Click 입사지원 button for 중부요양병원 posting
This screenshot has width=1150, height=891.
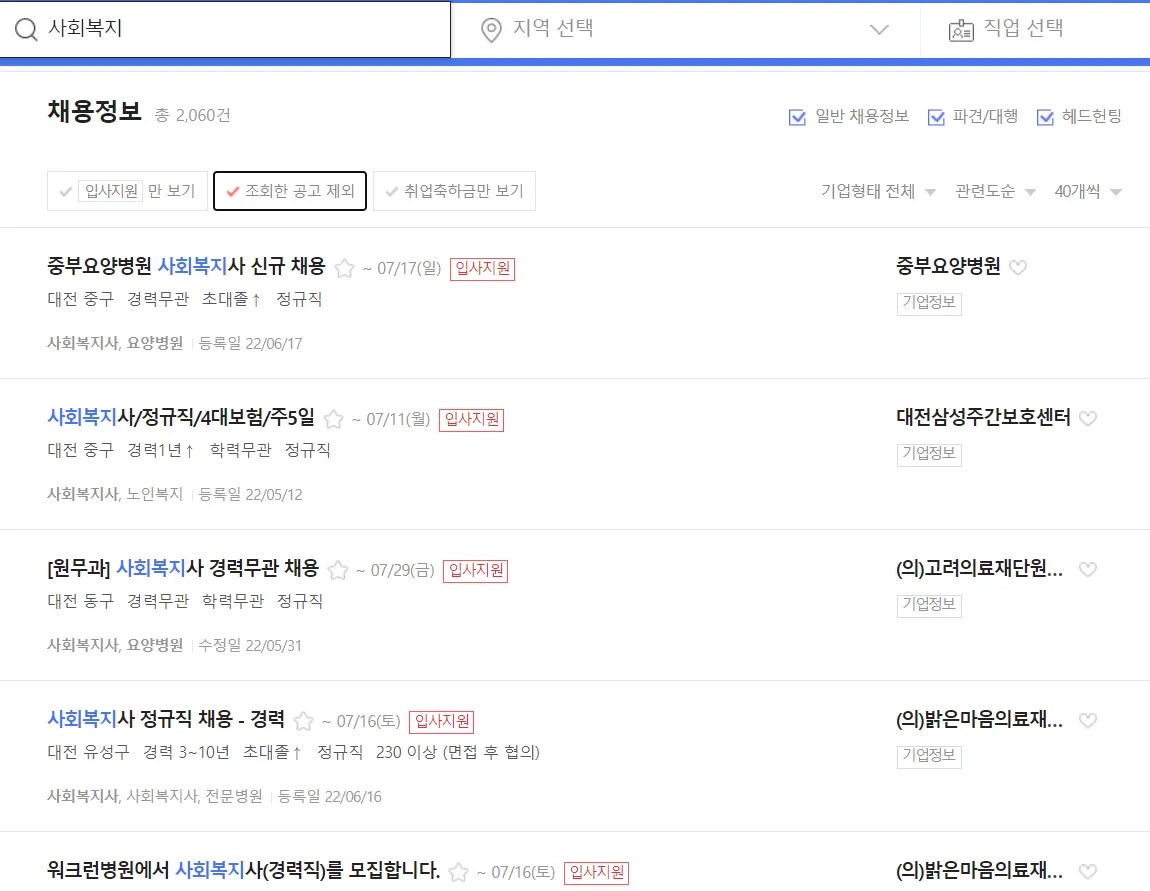tap(482, 268)
